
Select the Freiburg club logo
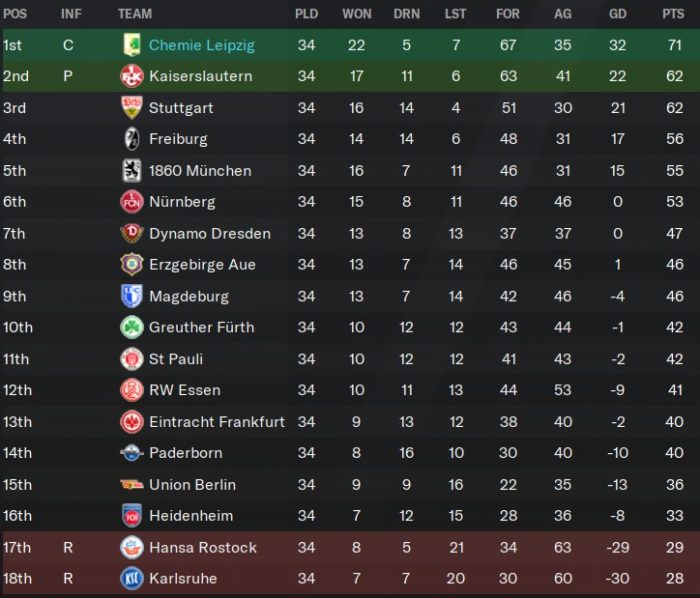click(x=132, y=139)
